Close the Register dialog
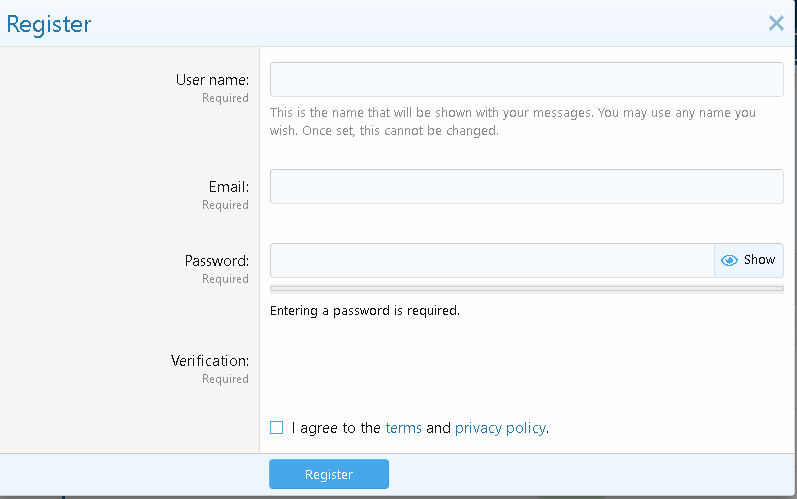This screenshot has height=499, width=797. click(776, 23)
